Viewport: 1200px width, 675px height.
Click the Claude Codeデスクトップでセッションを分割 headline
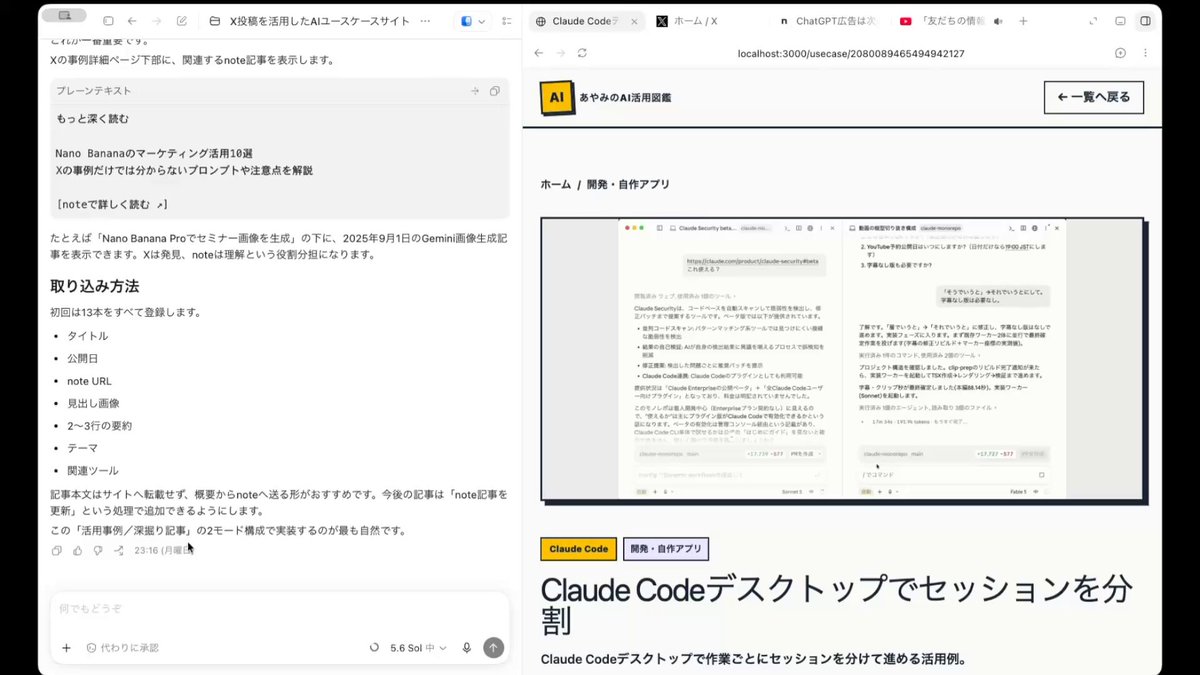coord(838,604)
